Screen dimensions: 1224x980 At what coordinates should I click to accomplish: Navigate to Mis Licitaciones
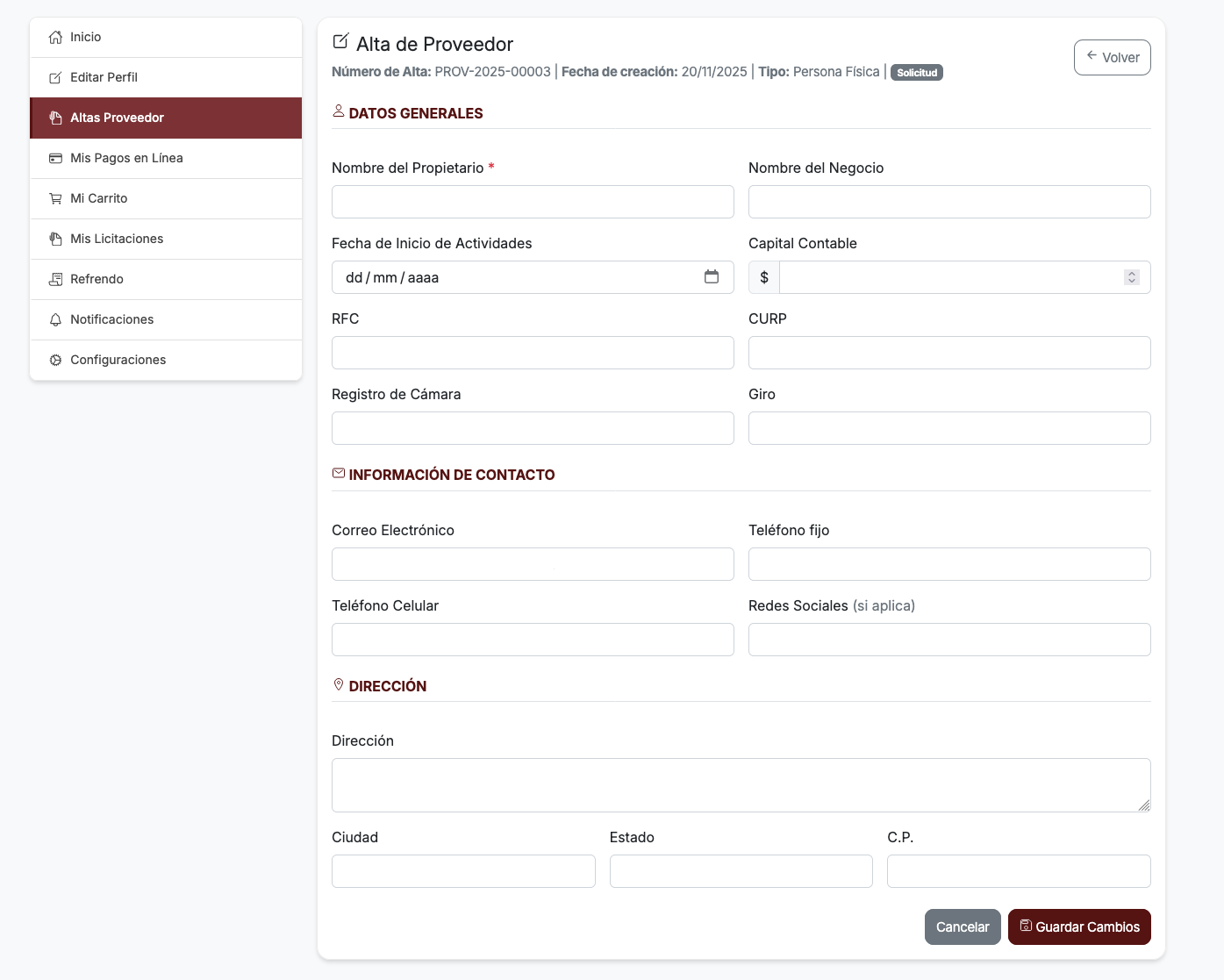click(166, 239)
